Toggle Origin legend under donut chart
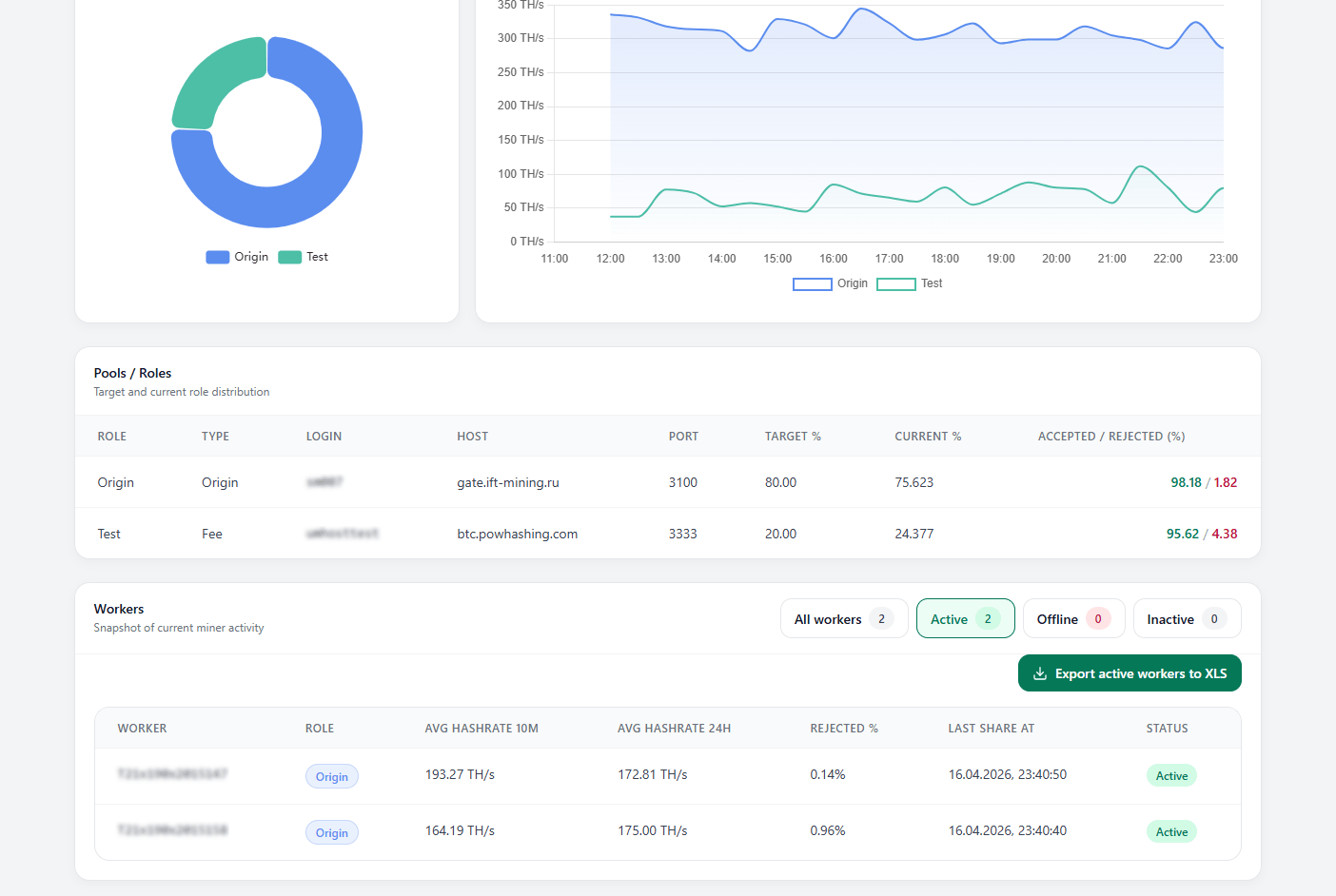This screenshot has height=896, width=1336. point(237,257)
